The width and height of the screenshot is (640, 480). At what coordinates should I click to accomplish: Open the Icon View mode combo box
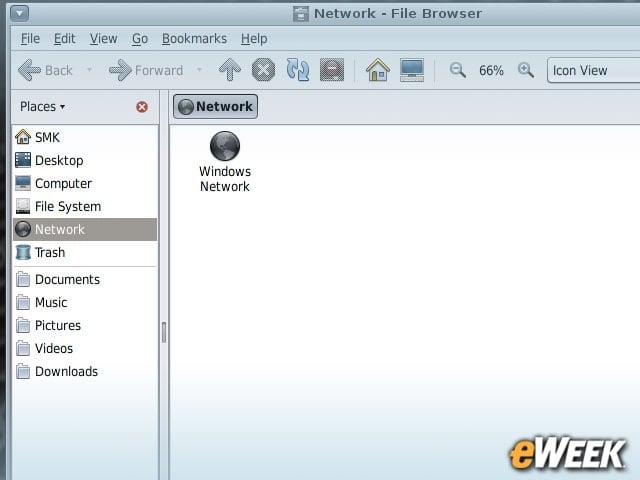pos(593,70)
